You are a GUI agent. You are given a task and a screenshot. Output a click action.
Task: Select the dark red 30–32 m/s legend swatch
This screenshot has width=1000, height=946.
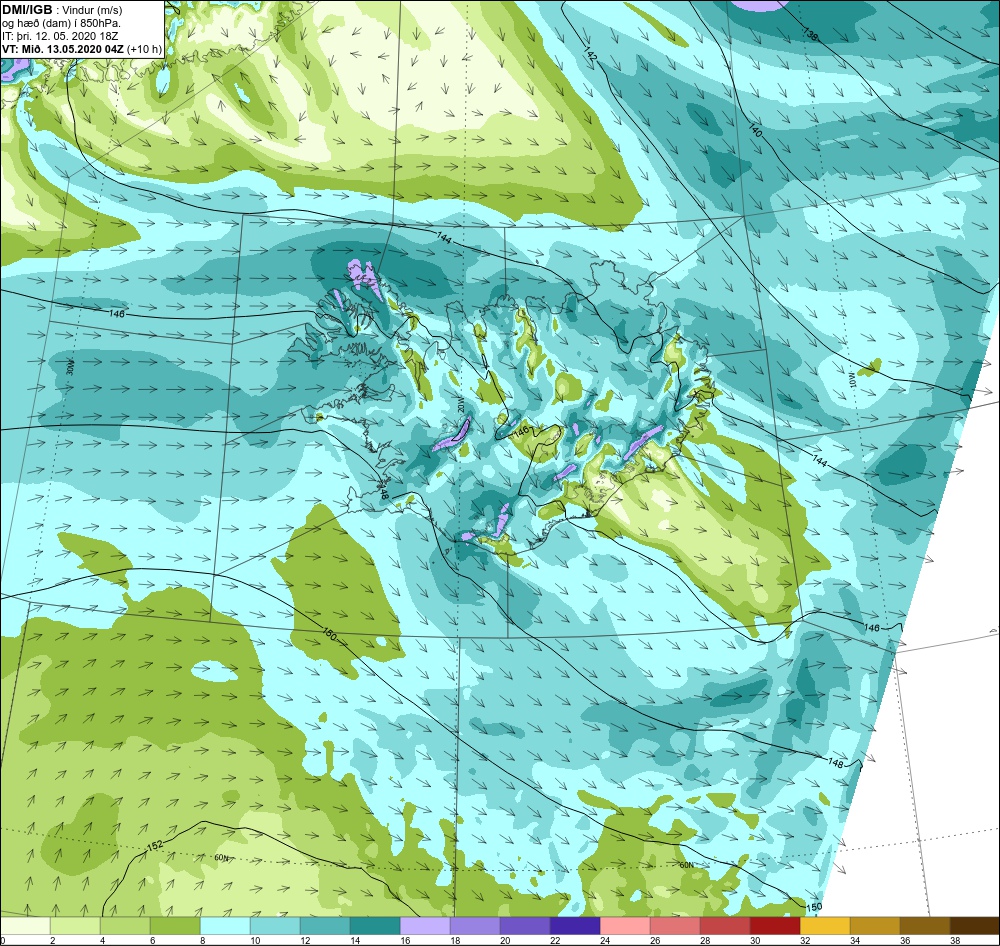point(775,926)
